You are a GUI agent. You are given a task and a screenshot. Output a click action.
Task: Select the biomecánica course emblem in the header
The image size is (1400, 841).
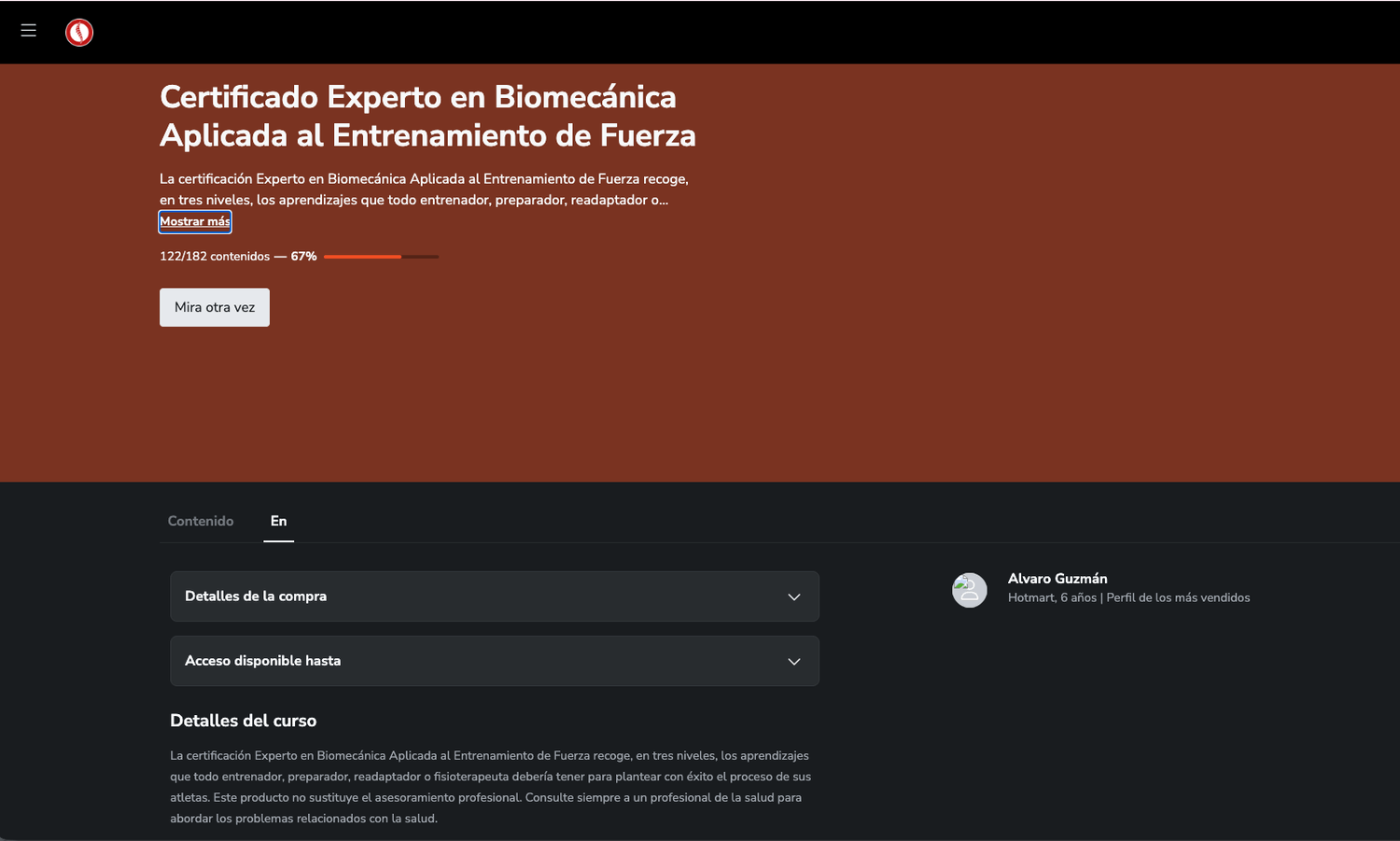click(79, 32)
